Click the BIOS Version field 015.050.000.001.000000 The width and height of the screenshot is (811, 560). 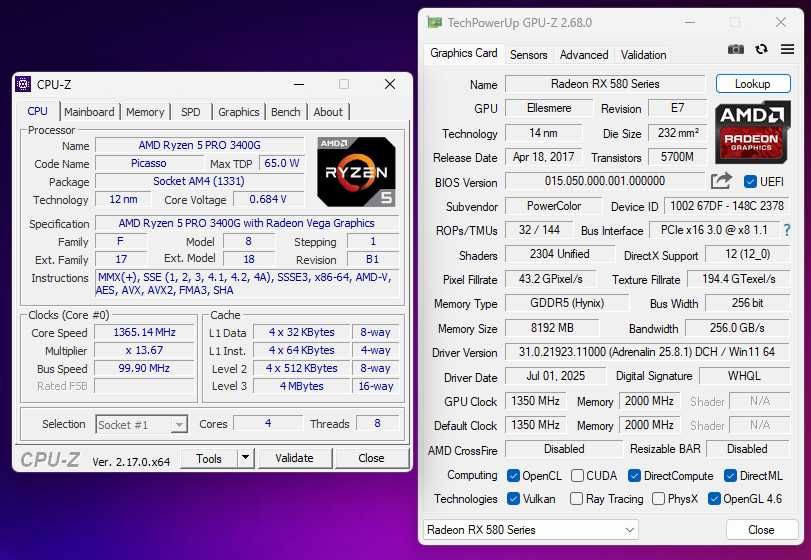[x=605, y=181]
